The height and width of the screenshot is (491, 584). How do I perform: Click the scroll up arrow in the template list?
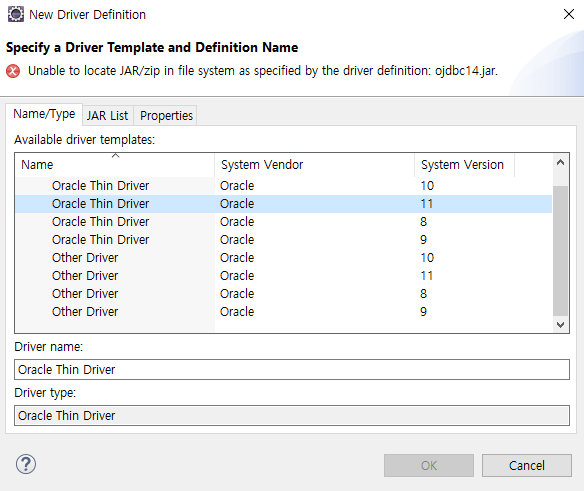pos(560,162)
